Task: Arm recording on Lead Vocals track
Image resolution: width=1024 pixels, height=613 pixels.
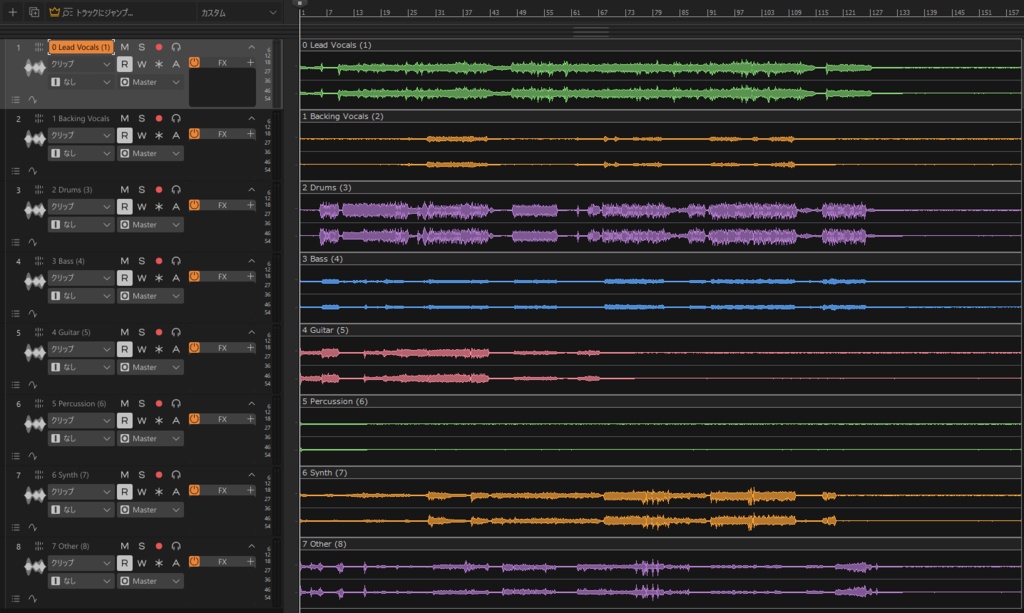Action: (x=159, y=47)
